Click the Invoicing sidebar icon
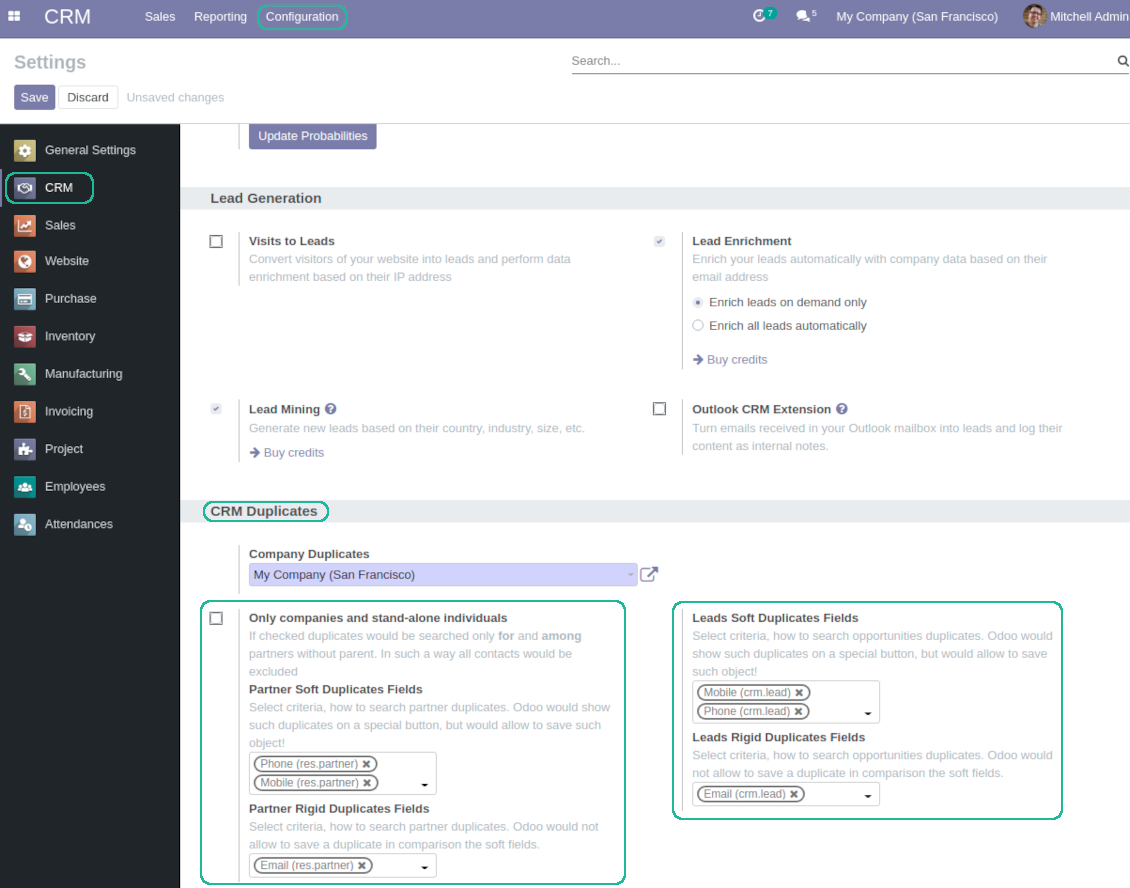This screenshot has height=888, width=1130. 25,412
